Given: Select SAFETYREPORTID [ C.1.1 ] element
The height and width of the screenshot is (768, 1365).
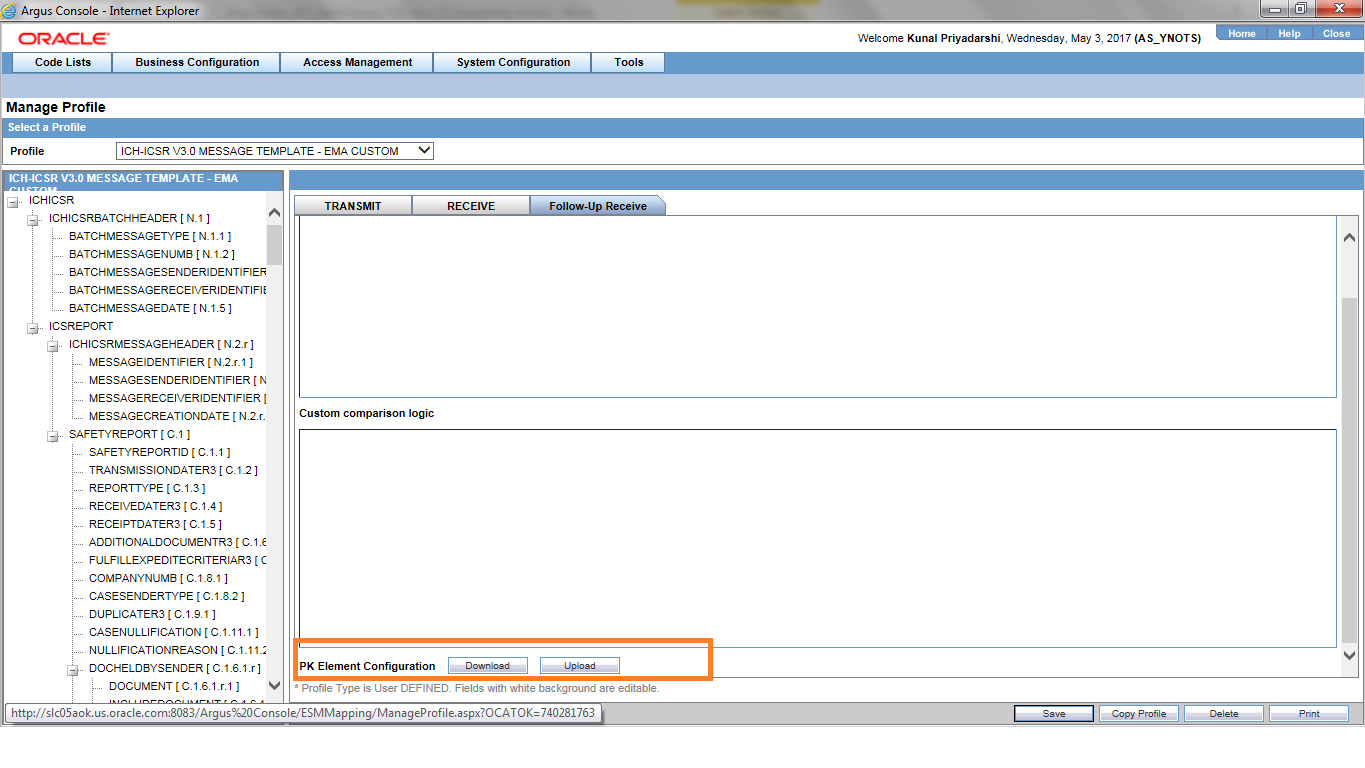Looking at the screenshot, I should 159,452.
